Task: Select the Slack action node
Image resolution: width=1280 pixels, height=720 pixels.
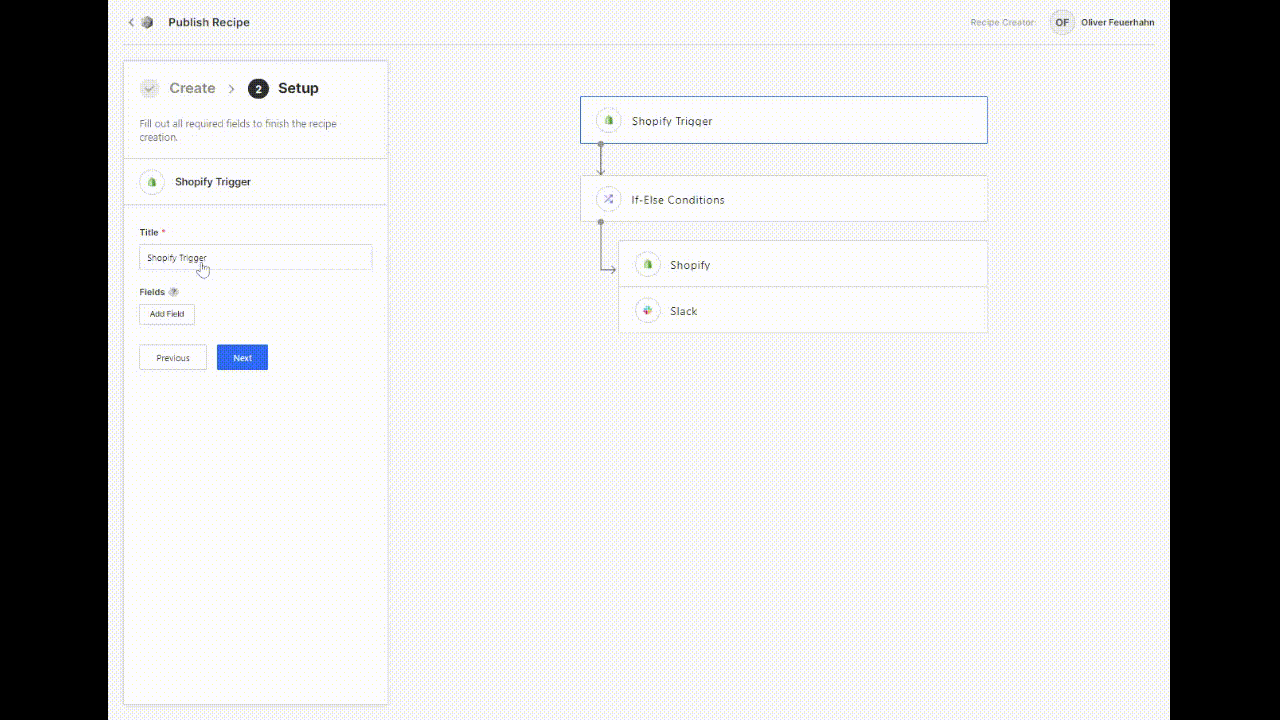Action: point(803,311)
